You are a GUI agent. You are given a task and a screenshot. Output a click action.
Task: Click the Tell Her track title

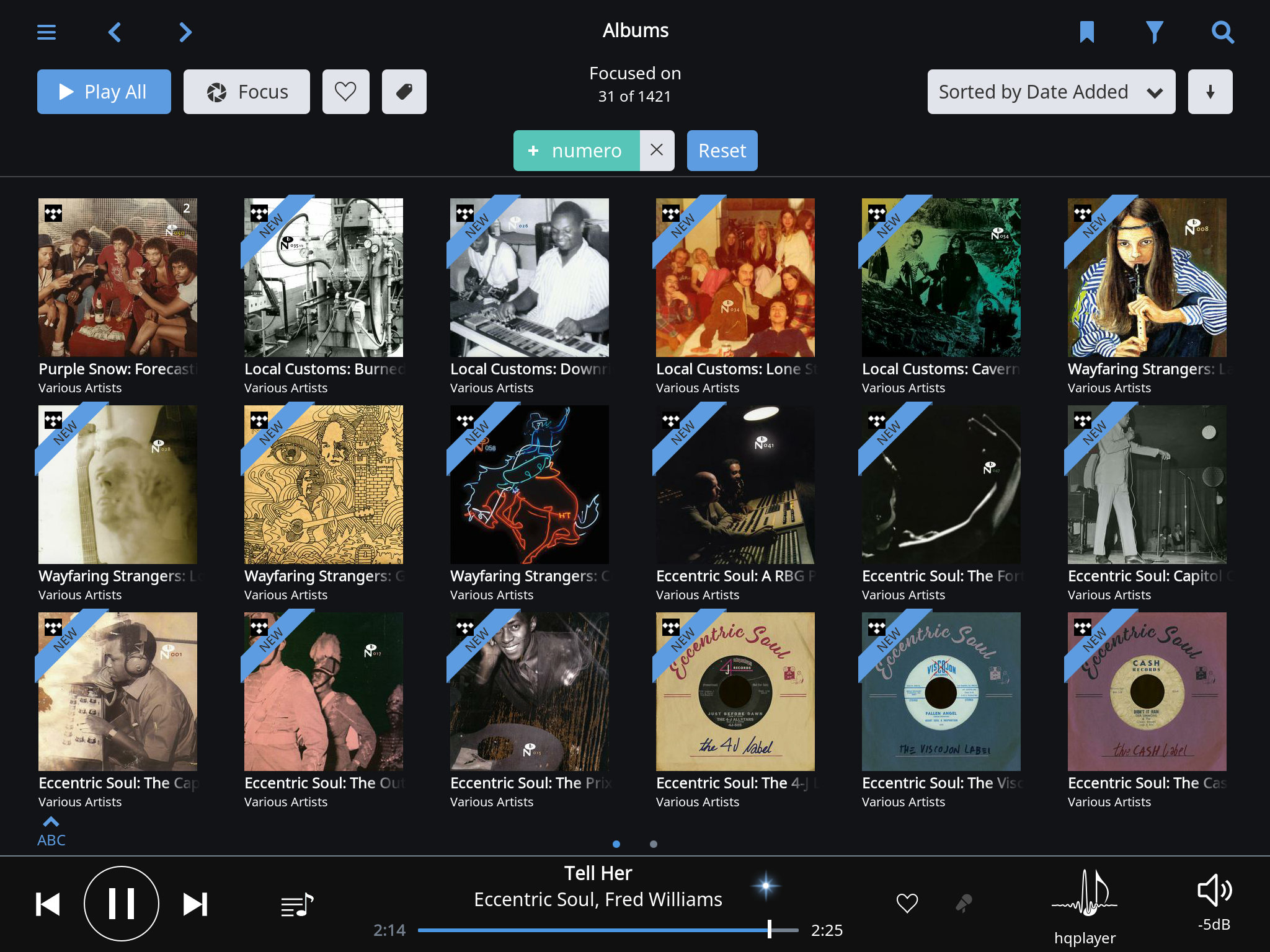(598, 873)
